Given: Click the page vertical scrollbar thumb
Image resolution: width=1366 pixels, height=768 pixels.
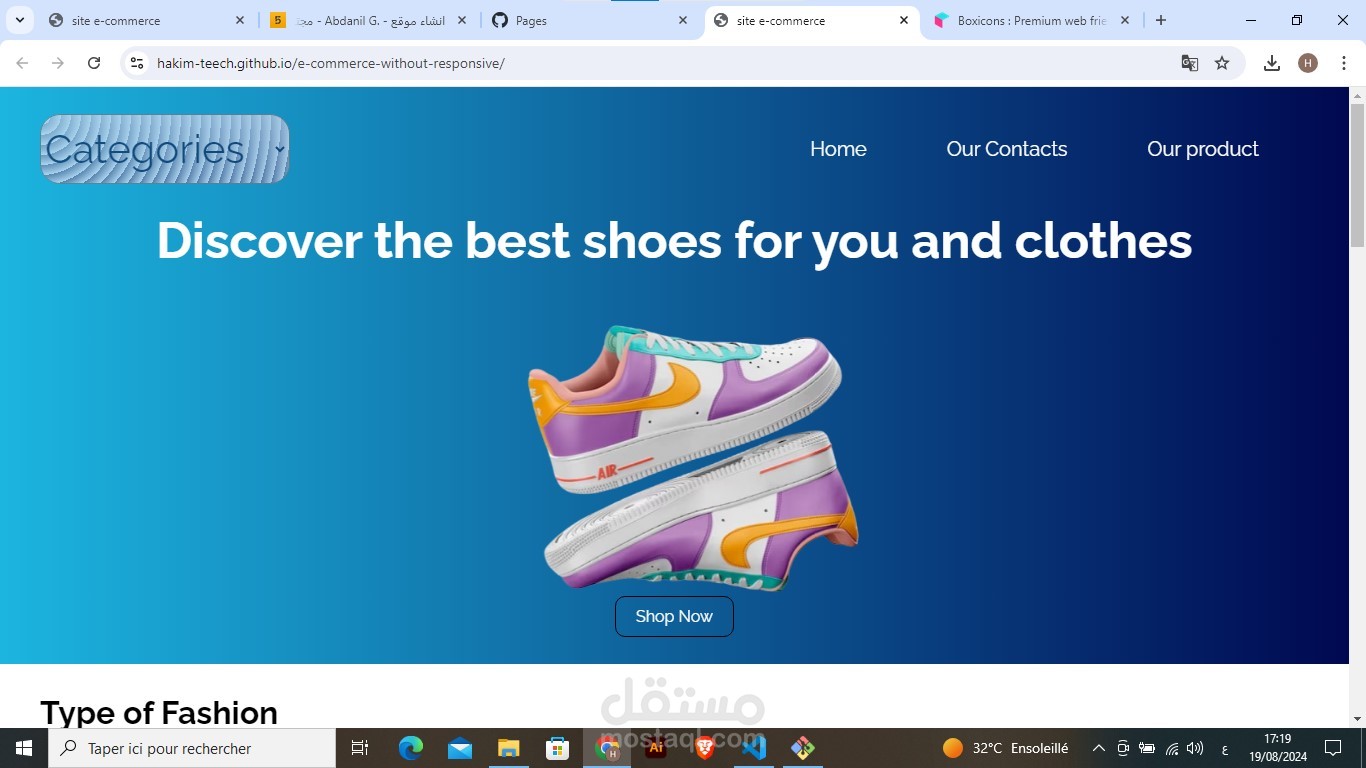Looking at the screenshot, I should coord(1357,175).
